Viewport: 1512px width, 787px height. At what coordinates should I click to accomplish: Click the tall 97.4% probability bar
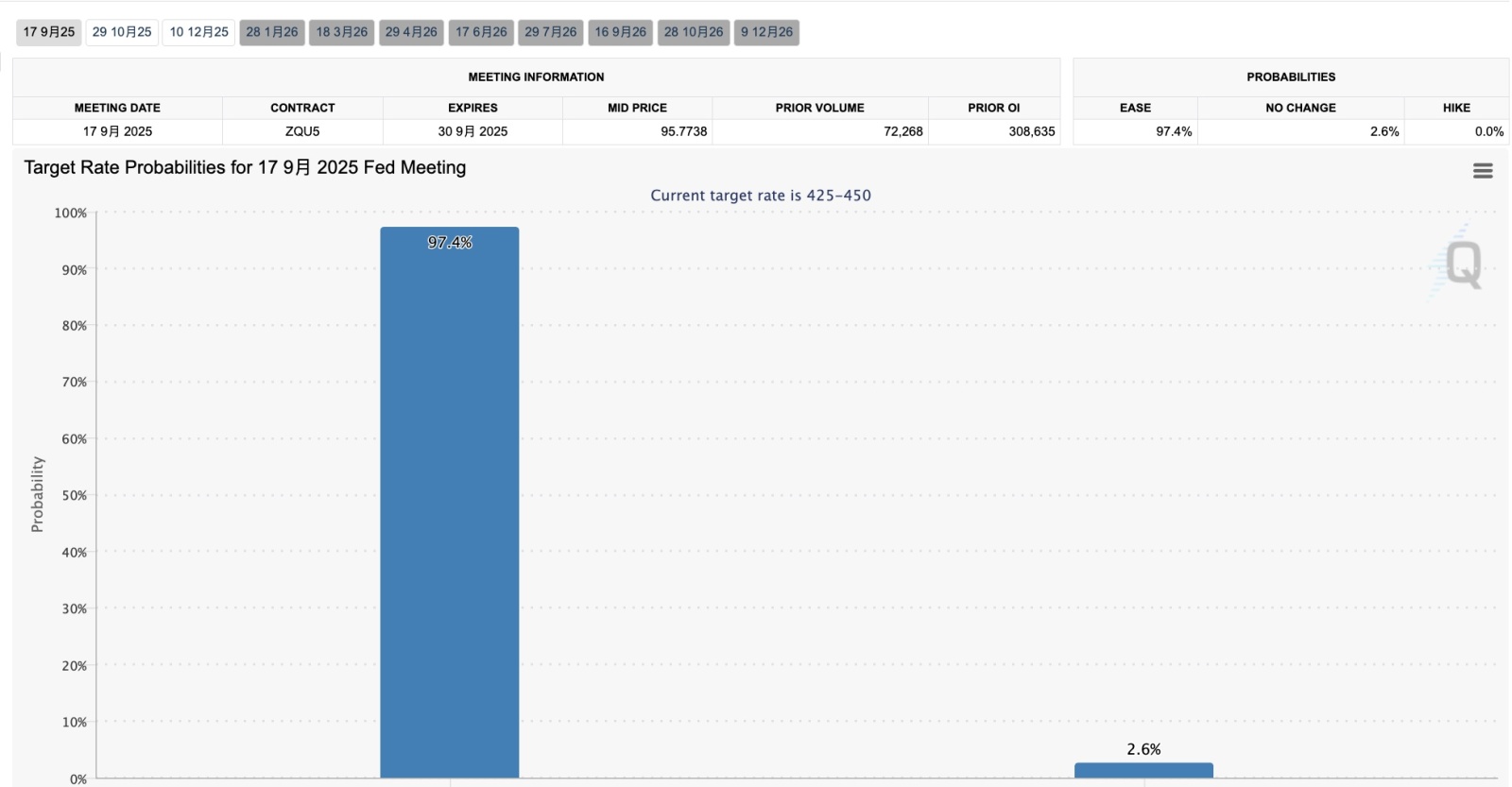tap(450, 503)
